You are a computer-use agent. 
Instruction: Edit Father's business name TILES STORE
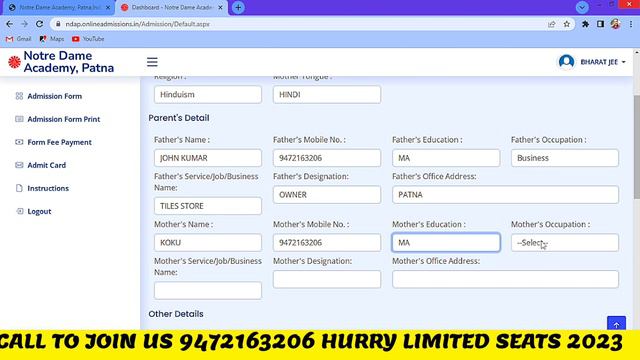pyautogui.click(x=208, y=206)
